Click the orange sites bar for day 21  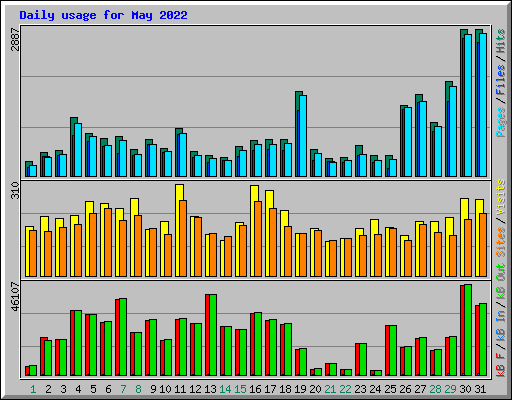point(333,259)
